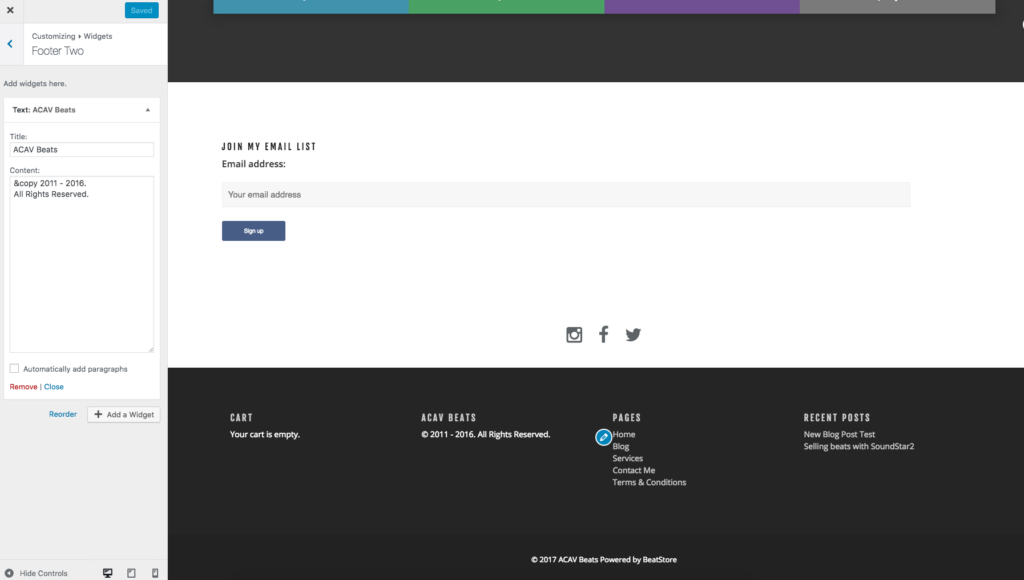Remove the ACAV Beats widget
This screenshot has height=580, width=1024.
(x=24, y=387)
